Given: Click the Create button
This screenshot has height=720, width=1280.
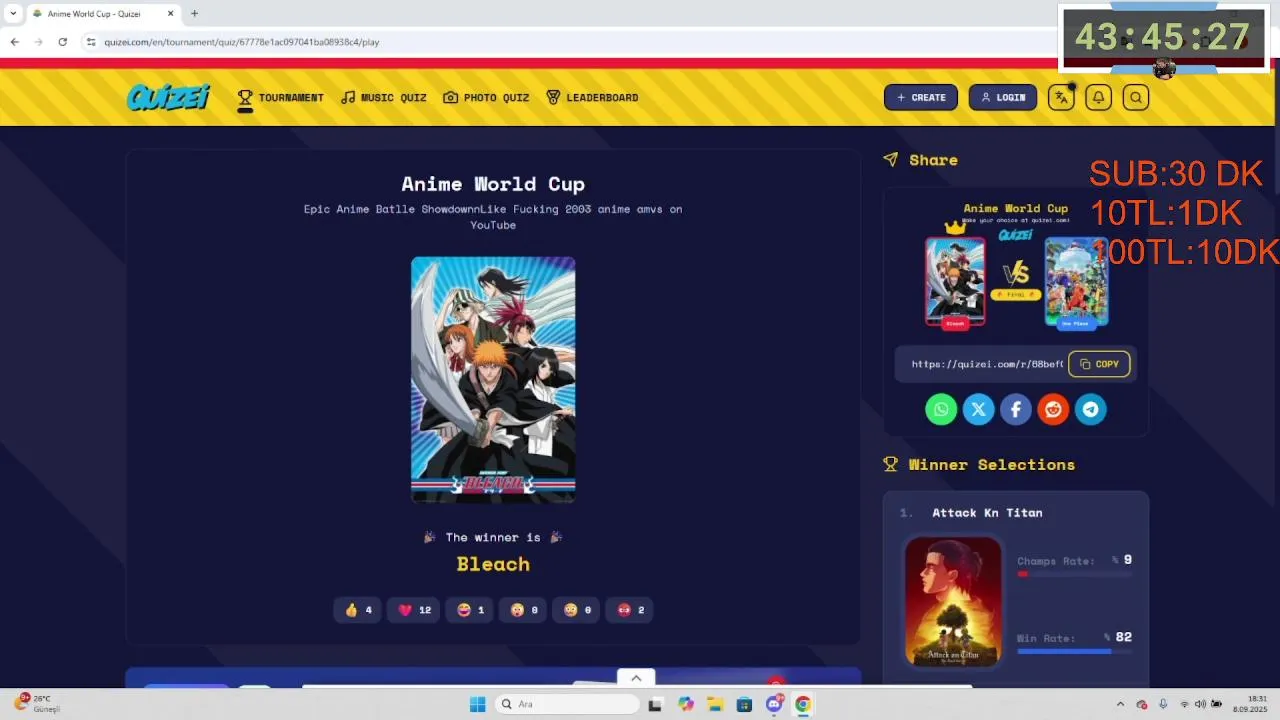Looking at the screenshot, I should click(x=921, y=97).
